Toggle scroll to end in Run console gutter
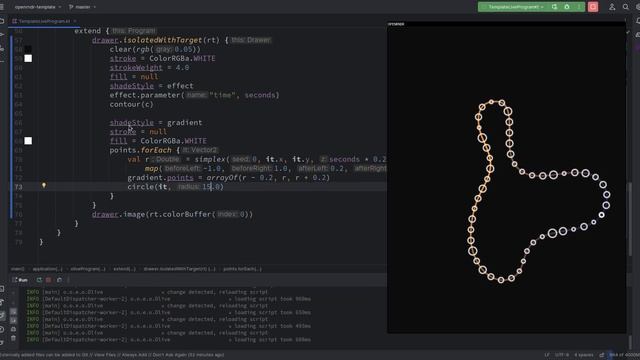640x360 pixels. (x=13, y=320)
